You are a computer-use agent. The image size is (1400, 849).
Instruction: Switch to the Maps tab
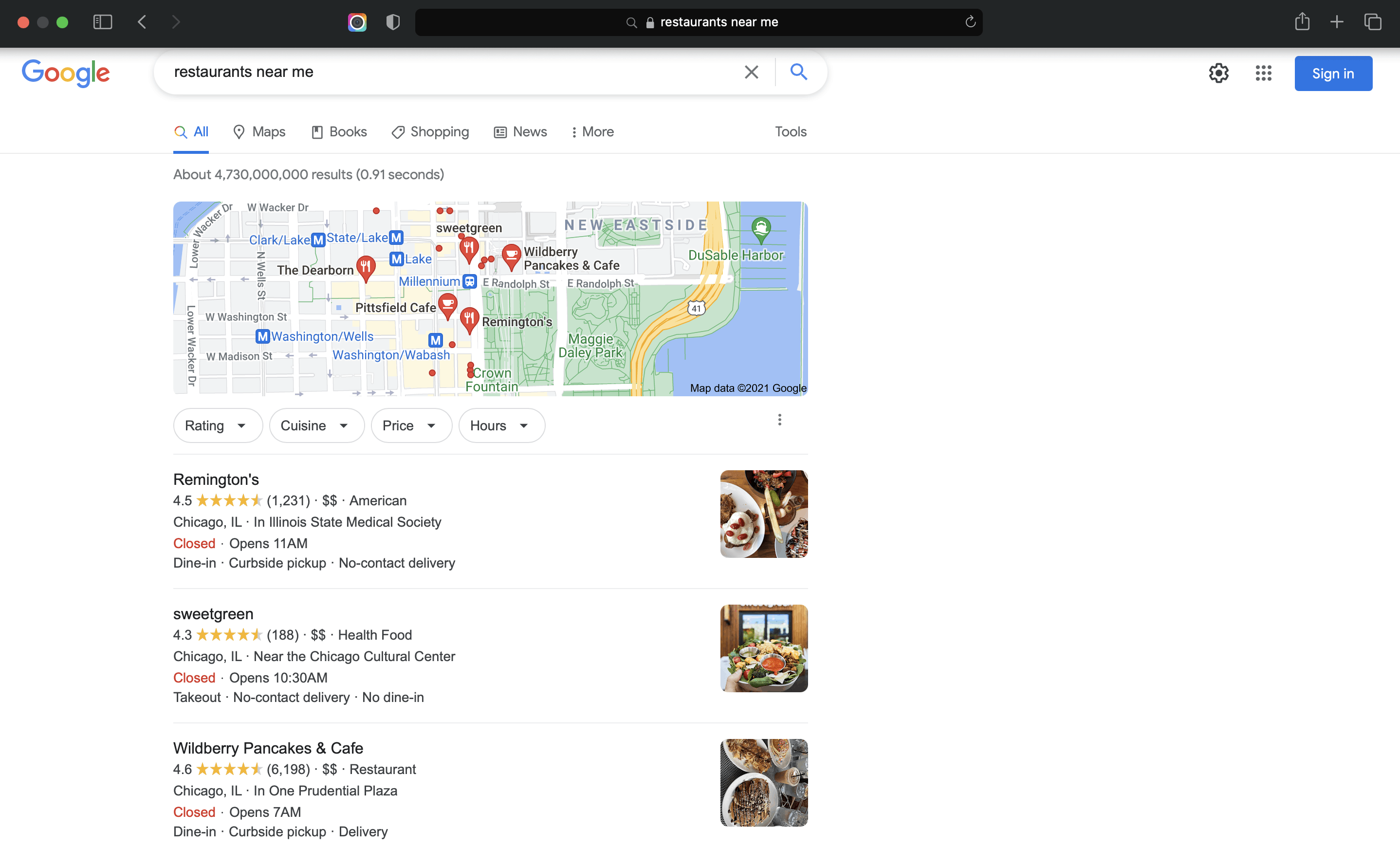pos(259,132)
